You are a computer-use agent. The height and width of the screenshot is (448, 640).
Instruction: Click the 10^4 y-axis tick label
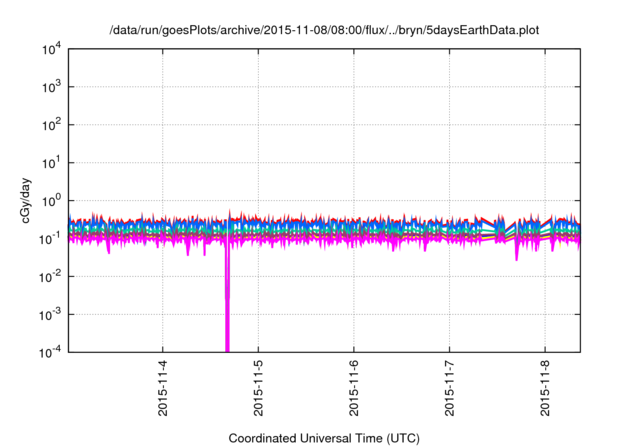(51, 50)
